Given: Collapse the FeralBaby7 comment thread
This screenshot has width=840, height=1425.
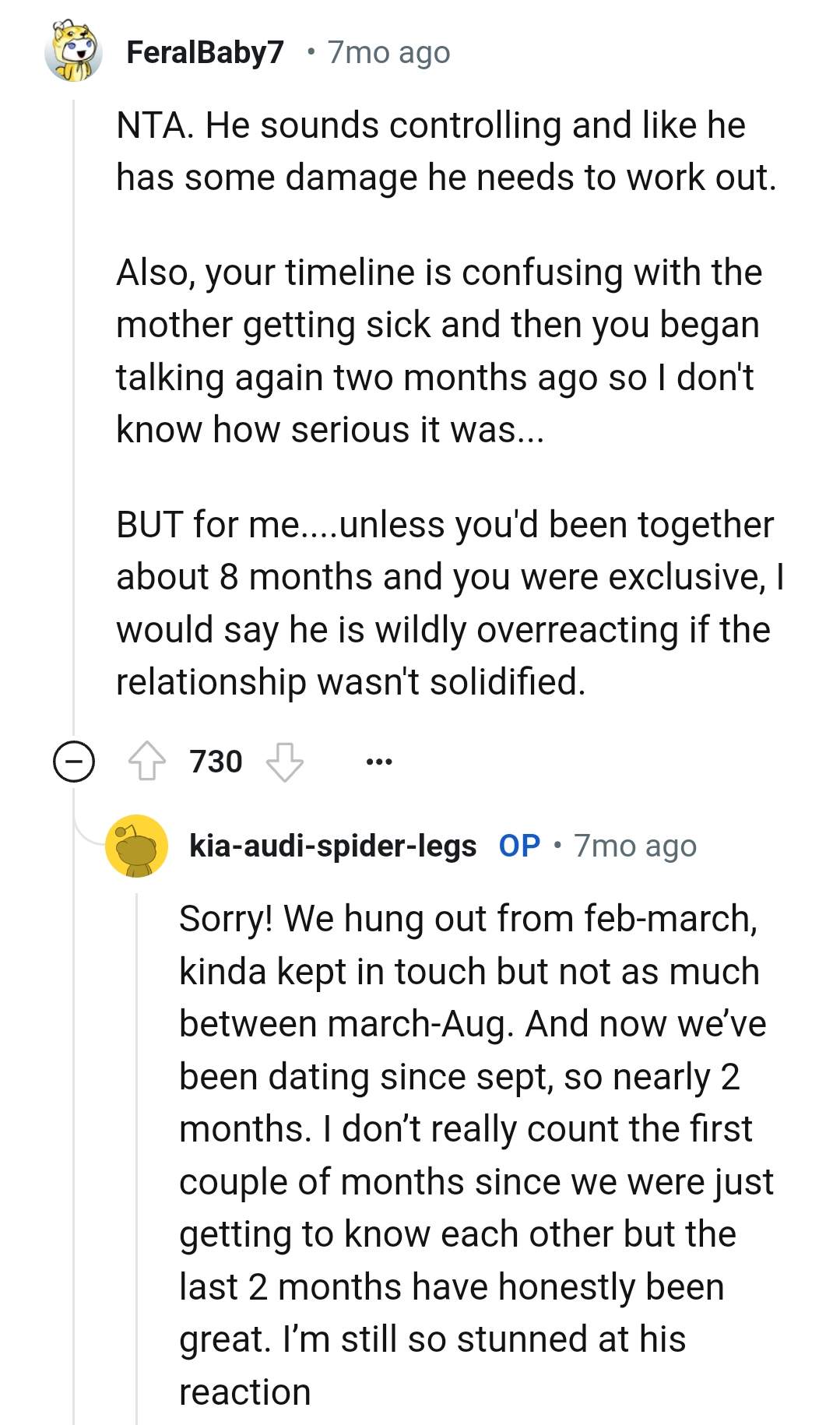Looking at the screenshot, I should coord(74,761).
